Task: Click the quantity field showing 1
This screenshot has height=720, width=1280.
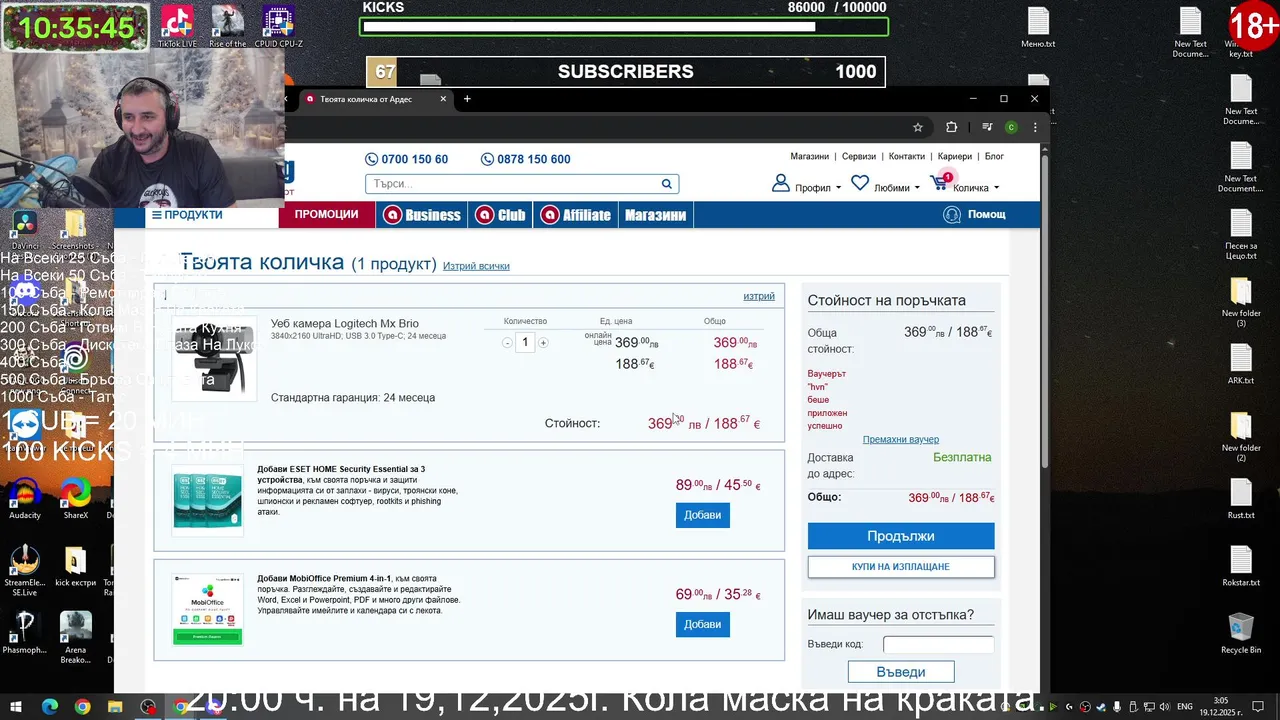Action: pyautogui.click(x=525, y=342)
